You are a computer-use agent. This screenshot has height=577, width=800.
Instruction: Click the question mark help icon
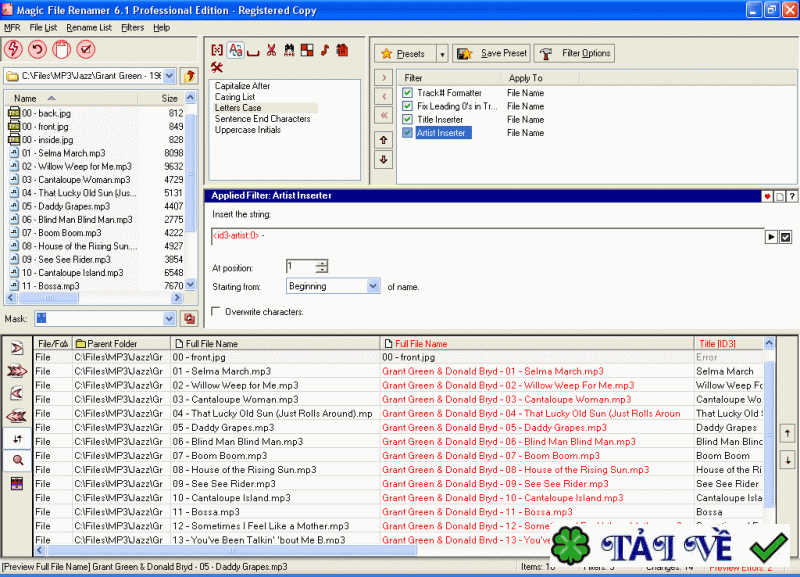[792, 196]
